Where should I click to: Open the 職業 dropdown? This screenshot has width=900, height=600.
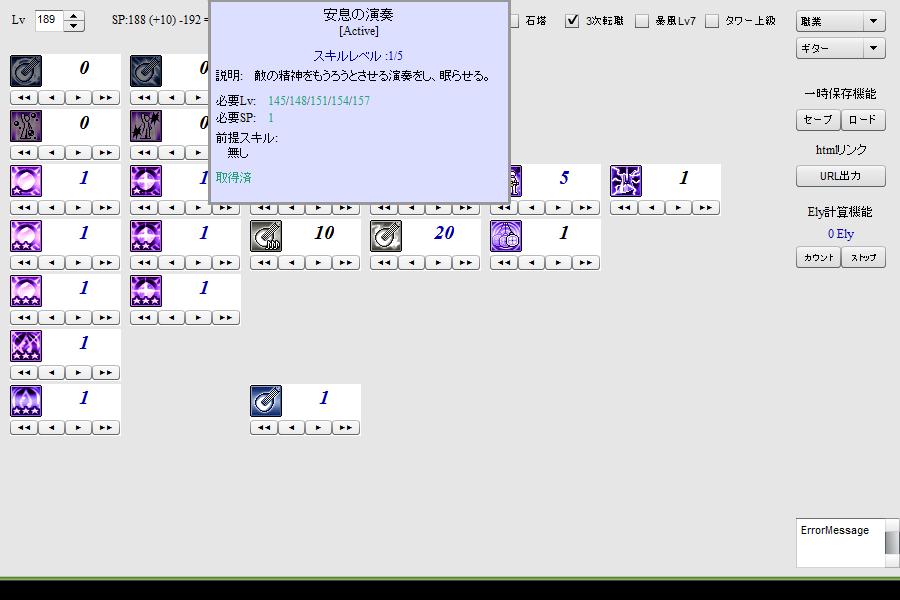(x=840, y=21)
